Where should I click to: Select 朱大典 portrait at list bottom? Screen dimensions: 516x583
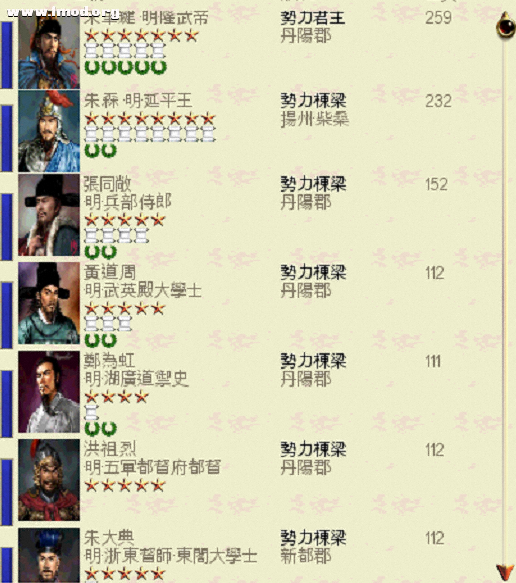[x=49, y=555]
